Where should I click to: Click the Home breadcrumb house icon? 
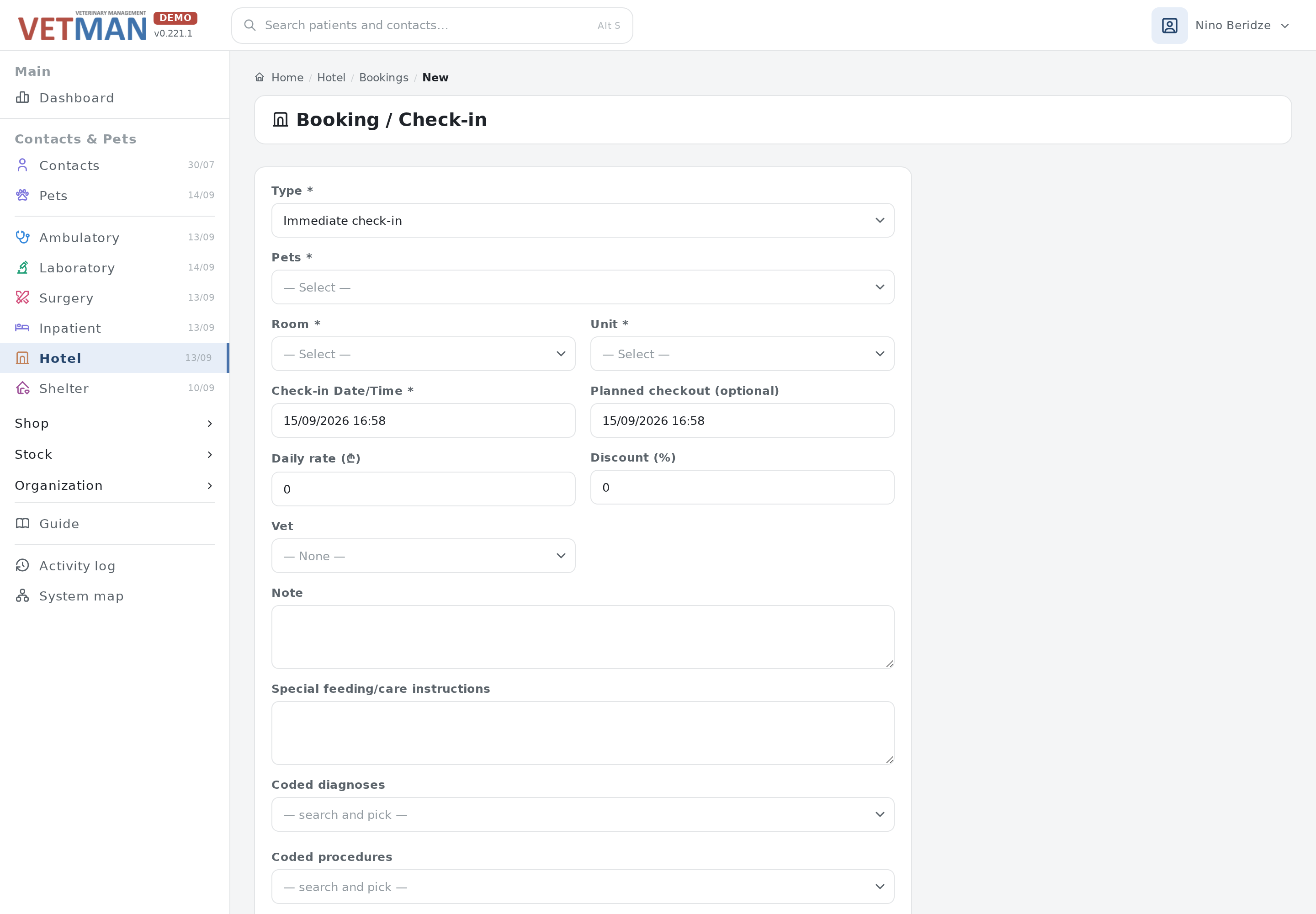(x=260, y=77)
